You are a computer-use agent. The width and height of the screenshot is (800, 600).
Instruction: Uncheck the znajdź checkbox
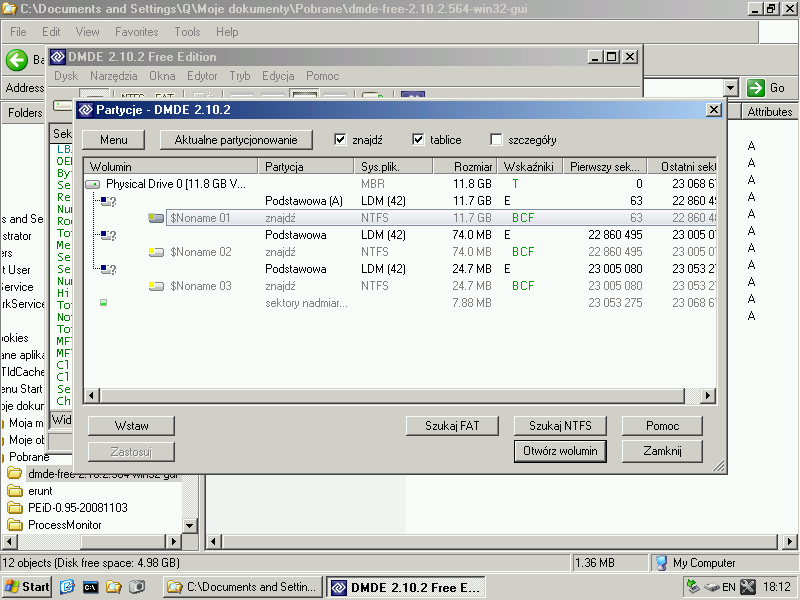(x=340, y=139)
